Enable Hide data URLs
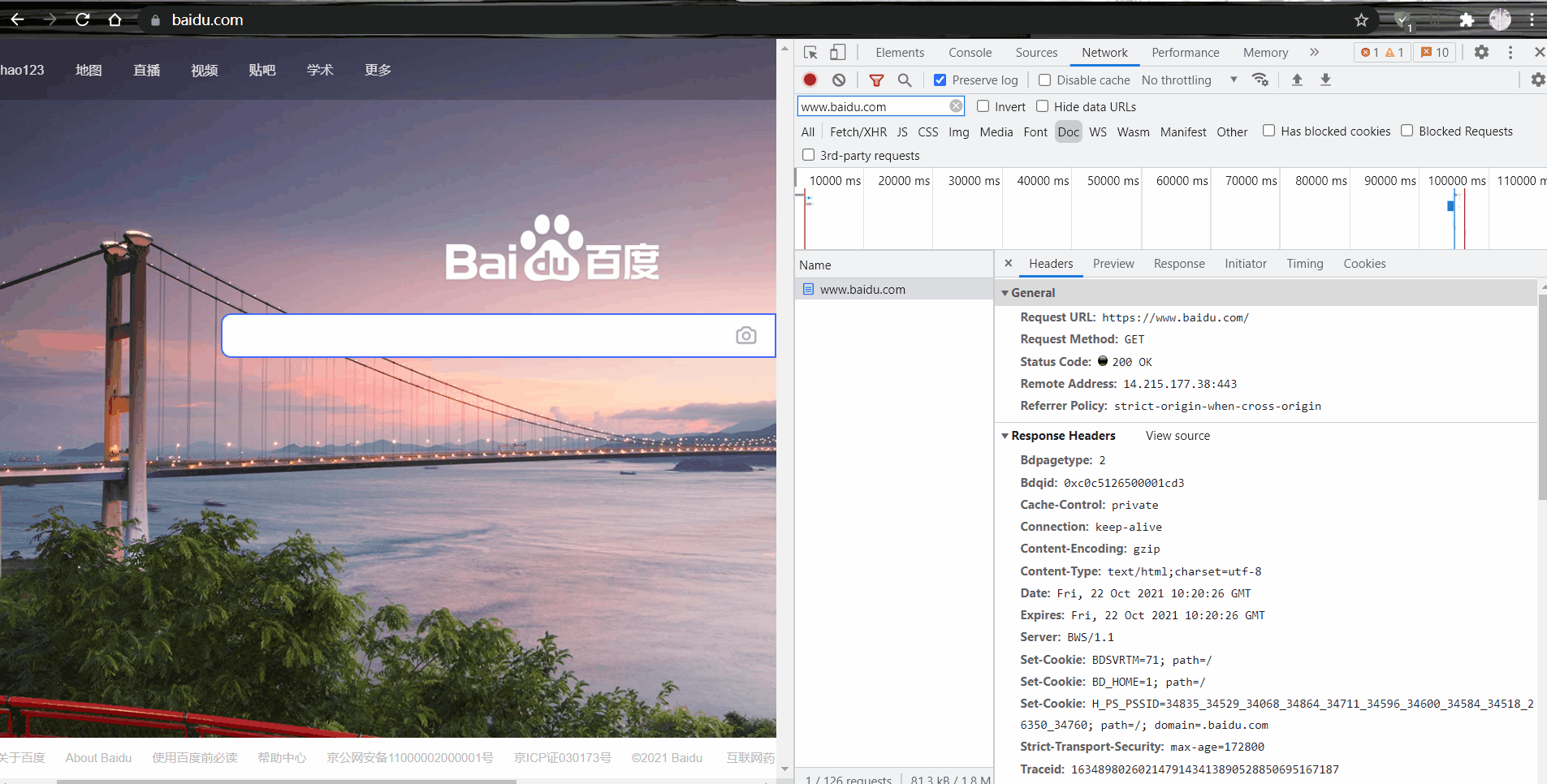1547x784 pixels. (1042, 106)
